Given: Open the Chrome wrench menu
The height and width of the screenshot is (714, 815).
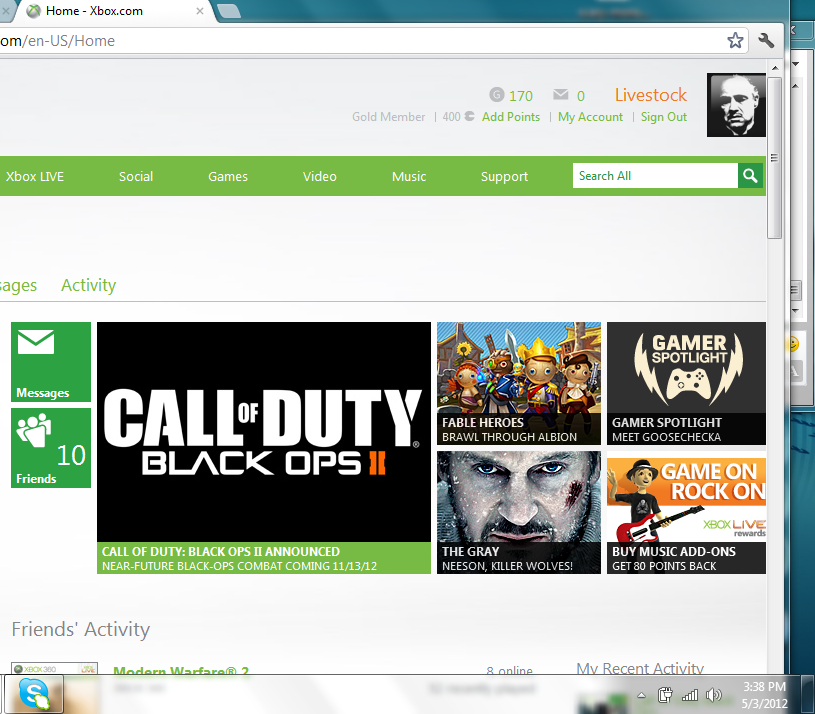Looking at the screenshot, I should pyautogui.click(x=766, y=40).
